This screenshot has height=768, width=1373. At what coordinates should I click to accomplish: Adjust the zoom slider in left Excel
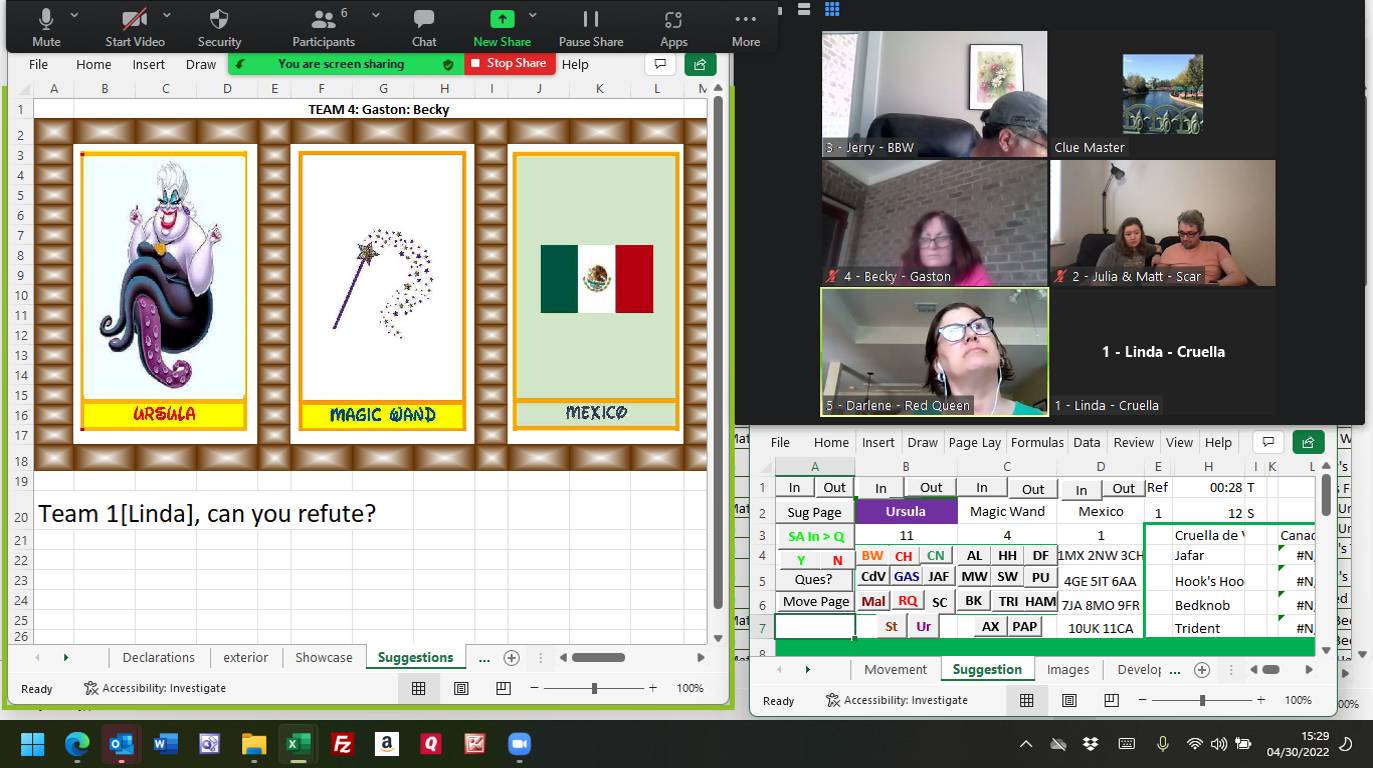point(594,688)
